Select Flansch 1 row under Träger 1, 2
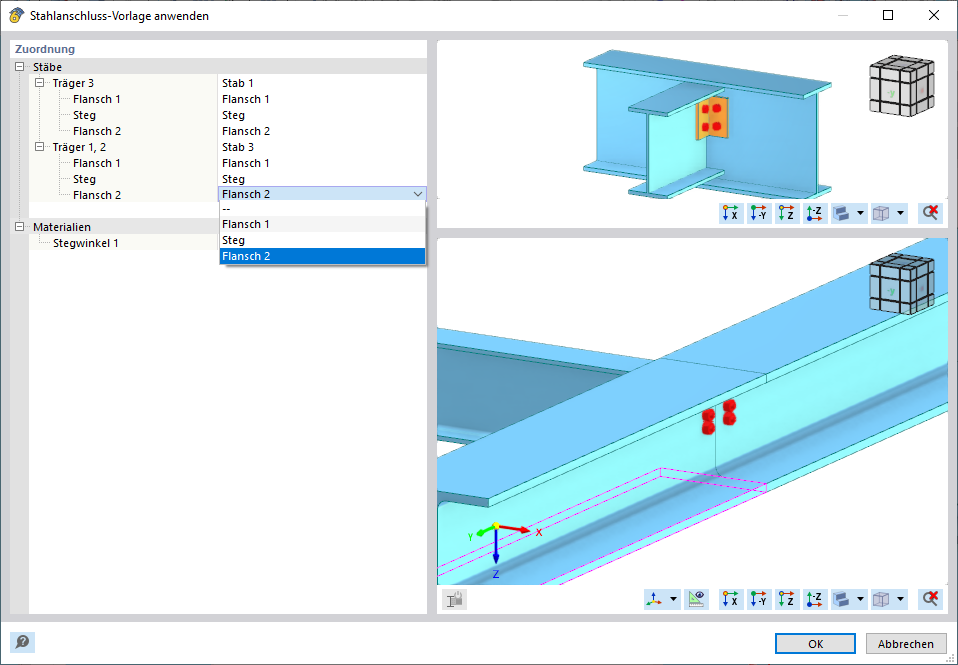This screenshot has width=958, height=665. coord(97,163)
